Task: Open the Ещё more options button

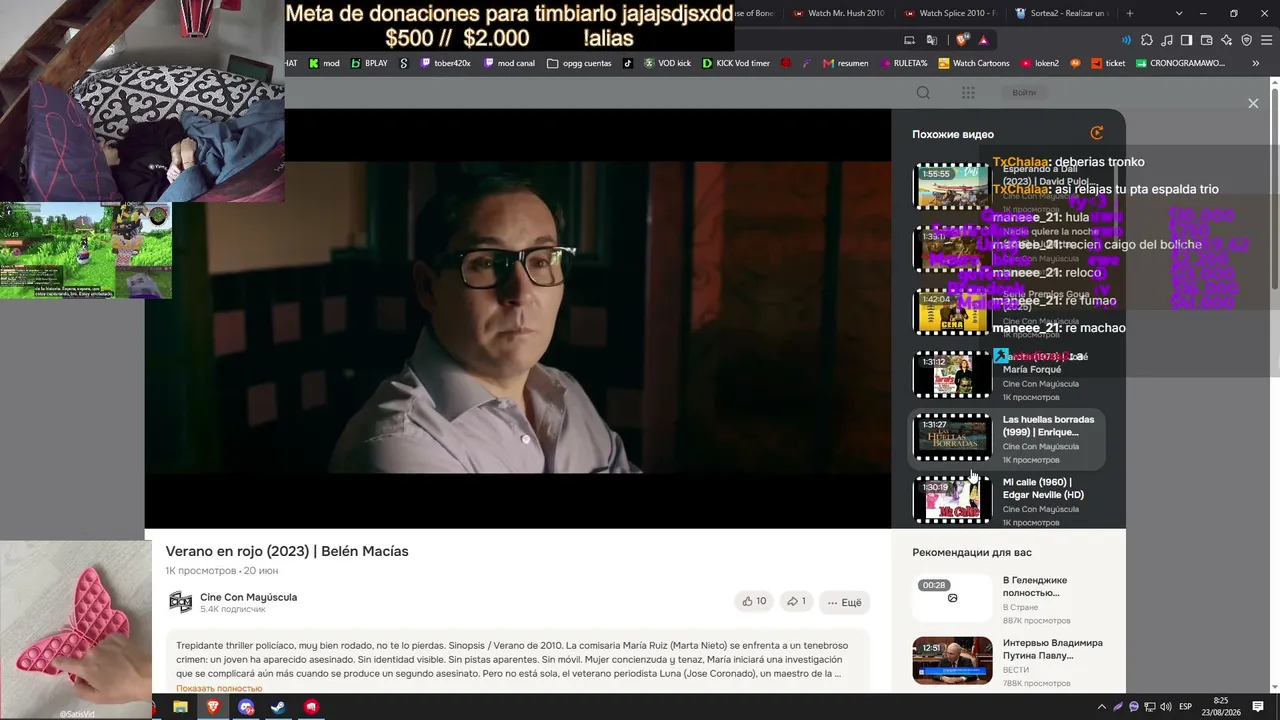Action: (x=844, y=602)
